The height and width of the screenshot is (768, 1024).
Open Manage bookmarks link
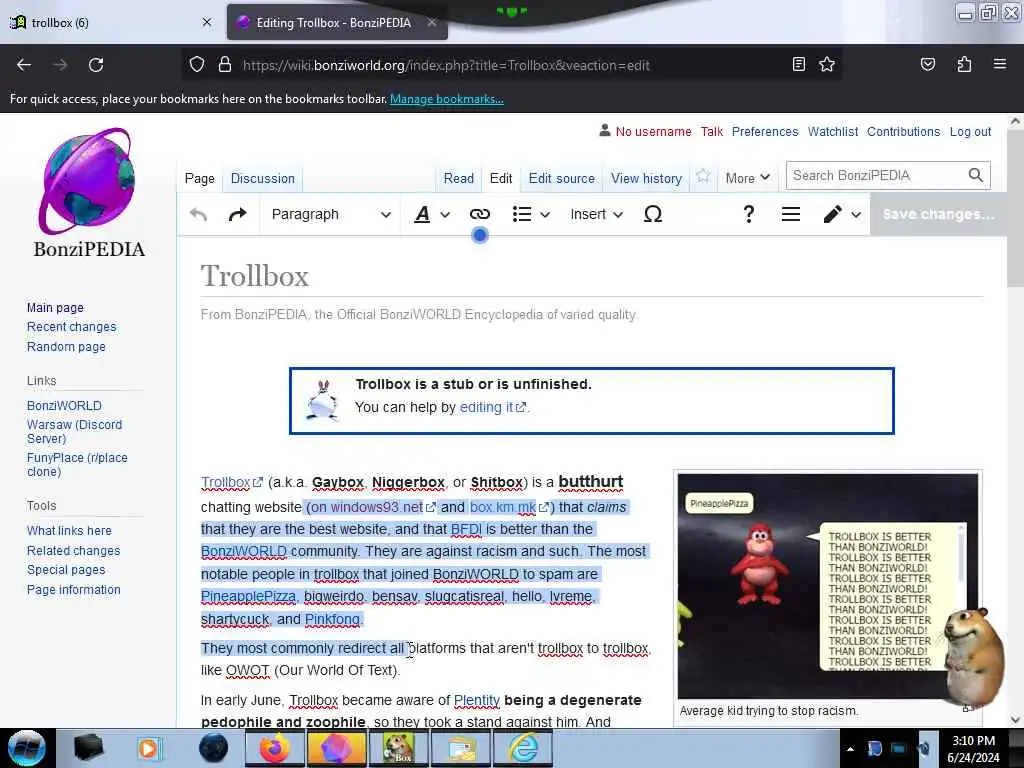pos(447,99)
